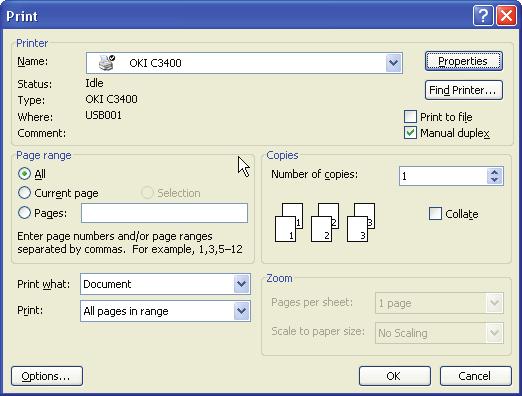Click the second collate pages illustration

coord(325,222)
